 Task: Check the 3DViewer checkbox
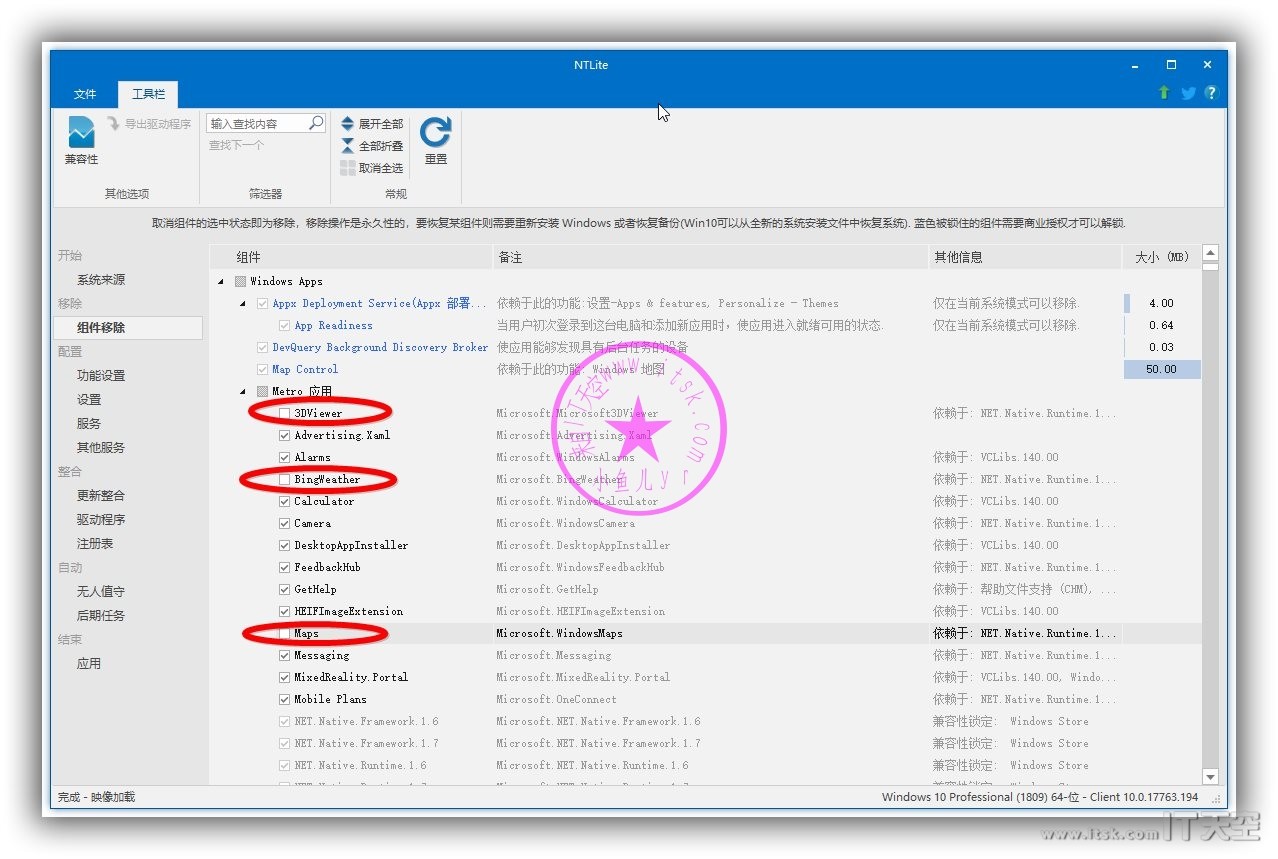(285, 413)
